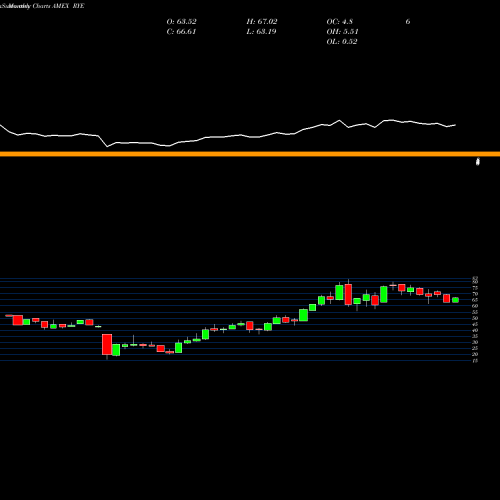Screen dimensions: 500x500
Task: Click the 'H: 67.02' high price value
Action: pyautogui.click(x=262, y=22)
